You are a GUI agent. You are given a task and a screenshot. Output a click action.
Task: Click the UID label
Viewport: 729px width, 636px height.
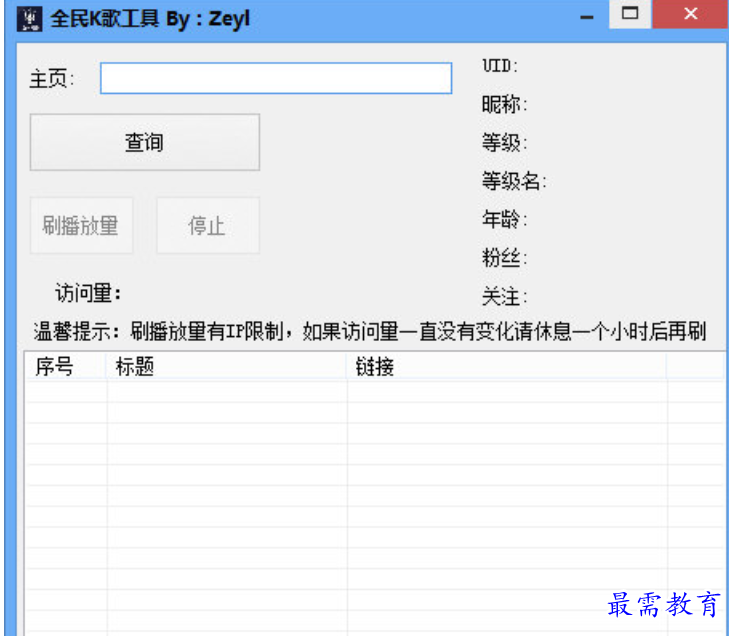[500, 66]
